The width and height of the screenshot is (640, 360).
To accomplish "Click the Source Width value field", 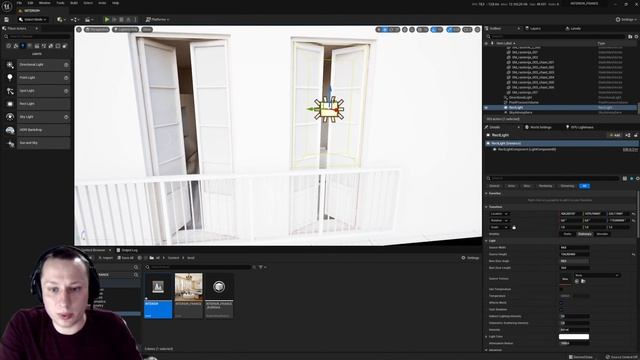I will click(574, 247).
